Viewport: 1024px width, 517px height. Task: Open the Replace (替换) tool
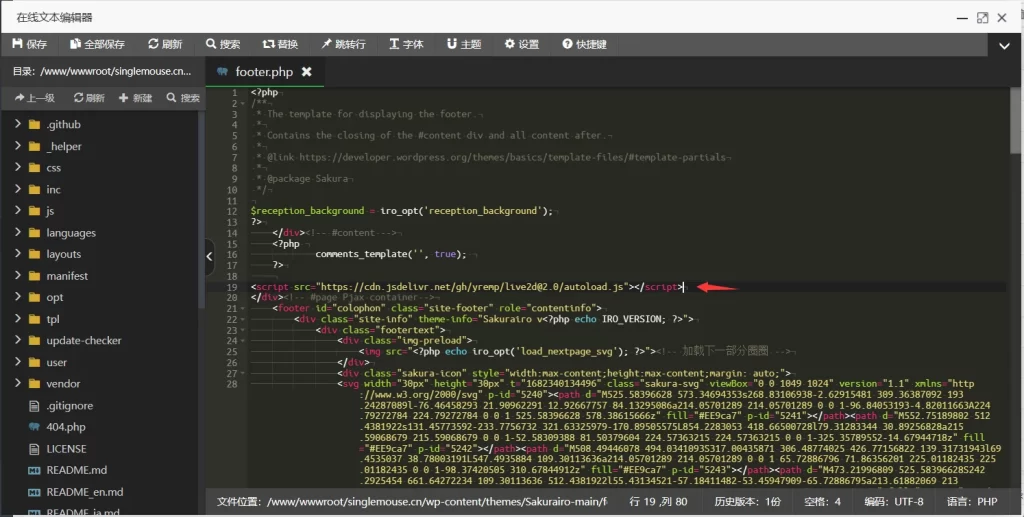coord(280,44)
